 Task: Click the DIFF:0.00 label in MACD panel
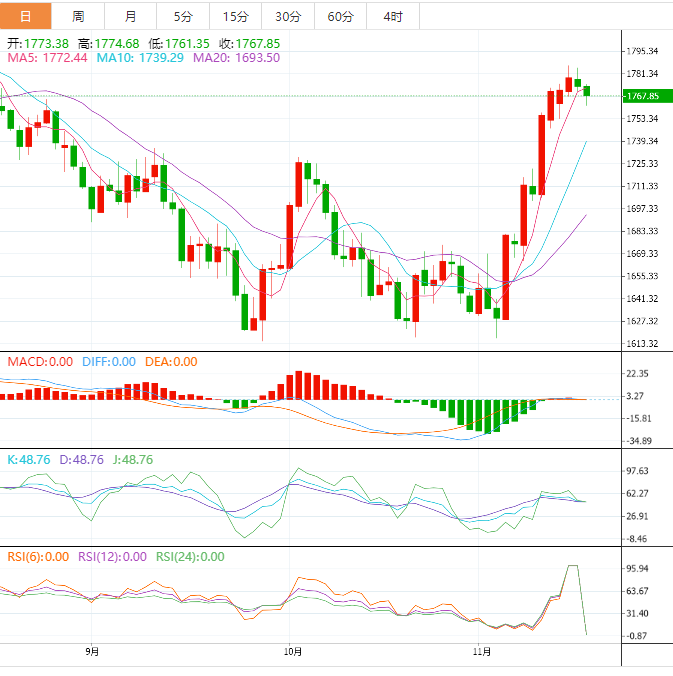(x=108, y=362)
